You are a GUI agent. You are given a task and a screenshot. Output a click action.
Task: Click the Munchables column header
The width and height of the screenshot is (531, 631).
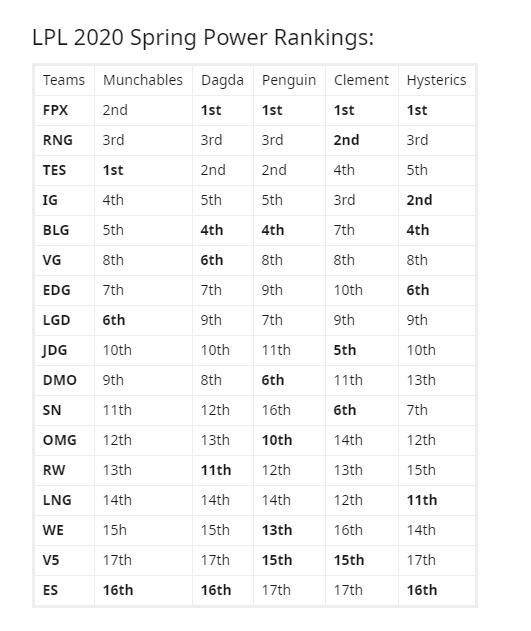coord(143,80)
